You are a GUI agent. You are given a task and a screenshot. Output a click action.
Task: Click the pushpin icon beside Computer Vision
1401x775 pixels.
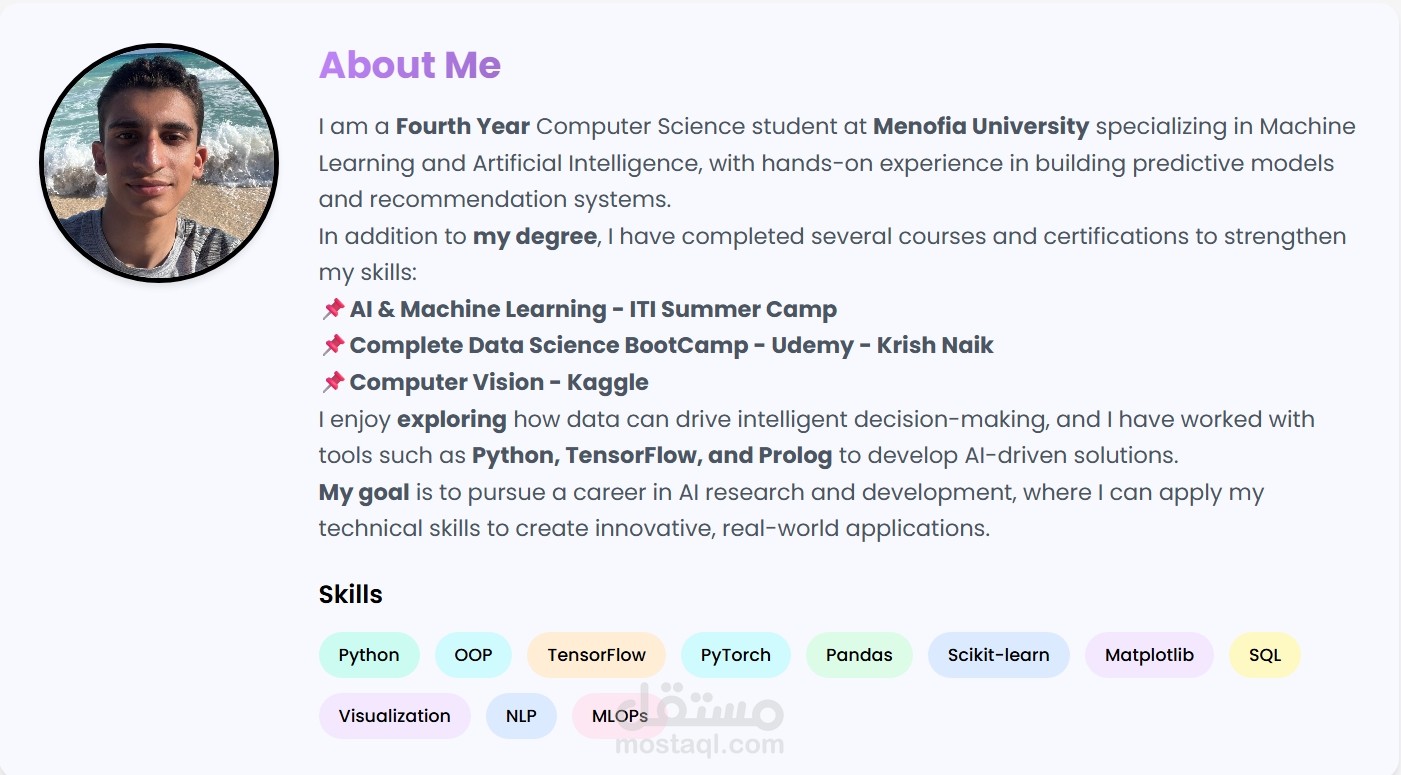(333, 382)
